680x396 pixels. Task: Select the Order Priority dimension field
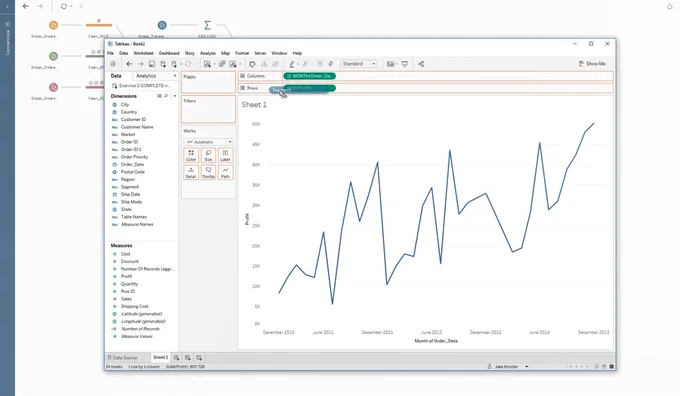[x=134, y=157]
